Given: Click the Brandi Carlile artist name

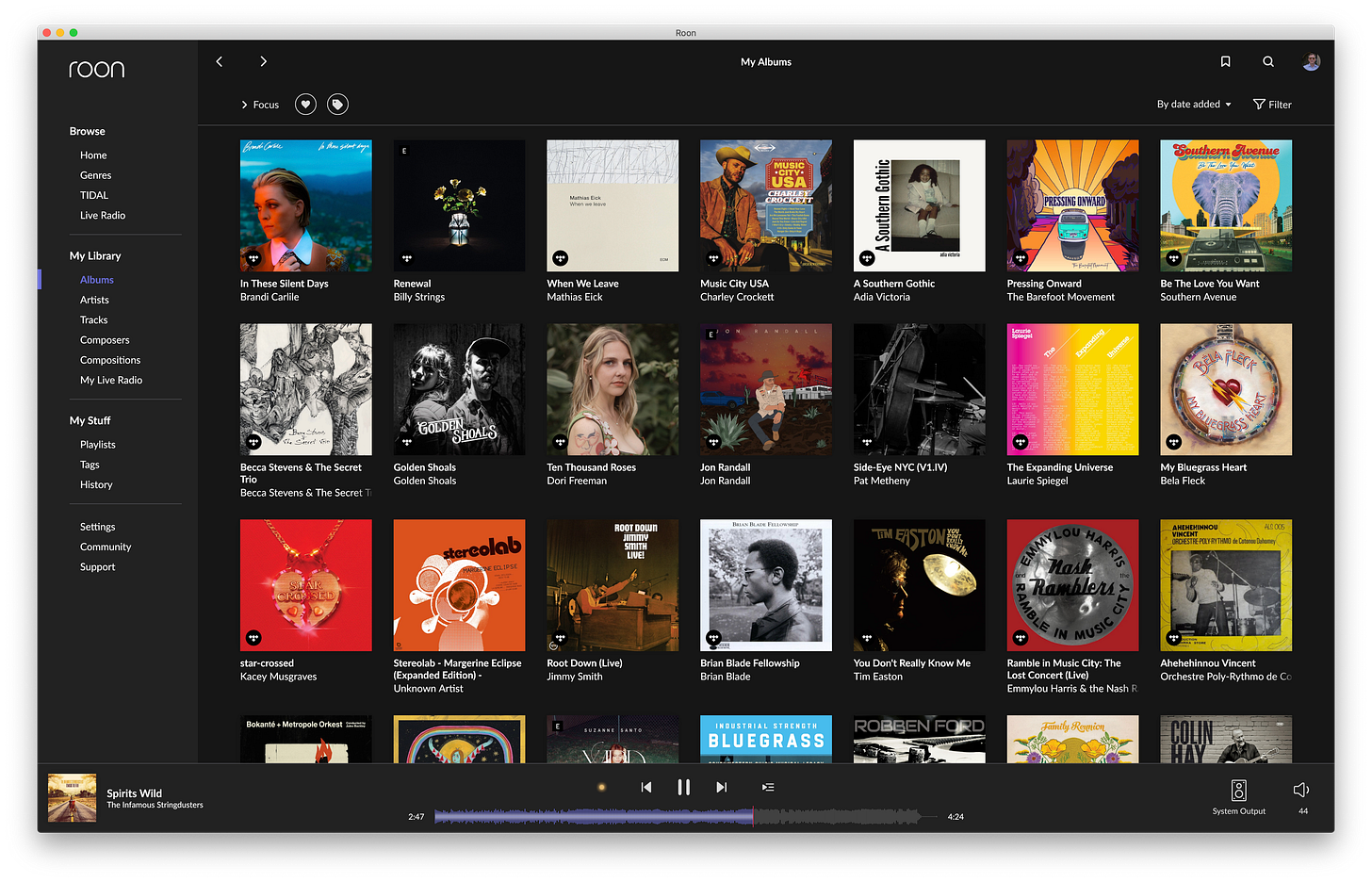Looking at the screenshot, I should pyautogui.click(x=269, y=297).
